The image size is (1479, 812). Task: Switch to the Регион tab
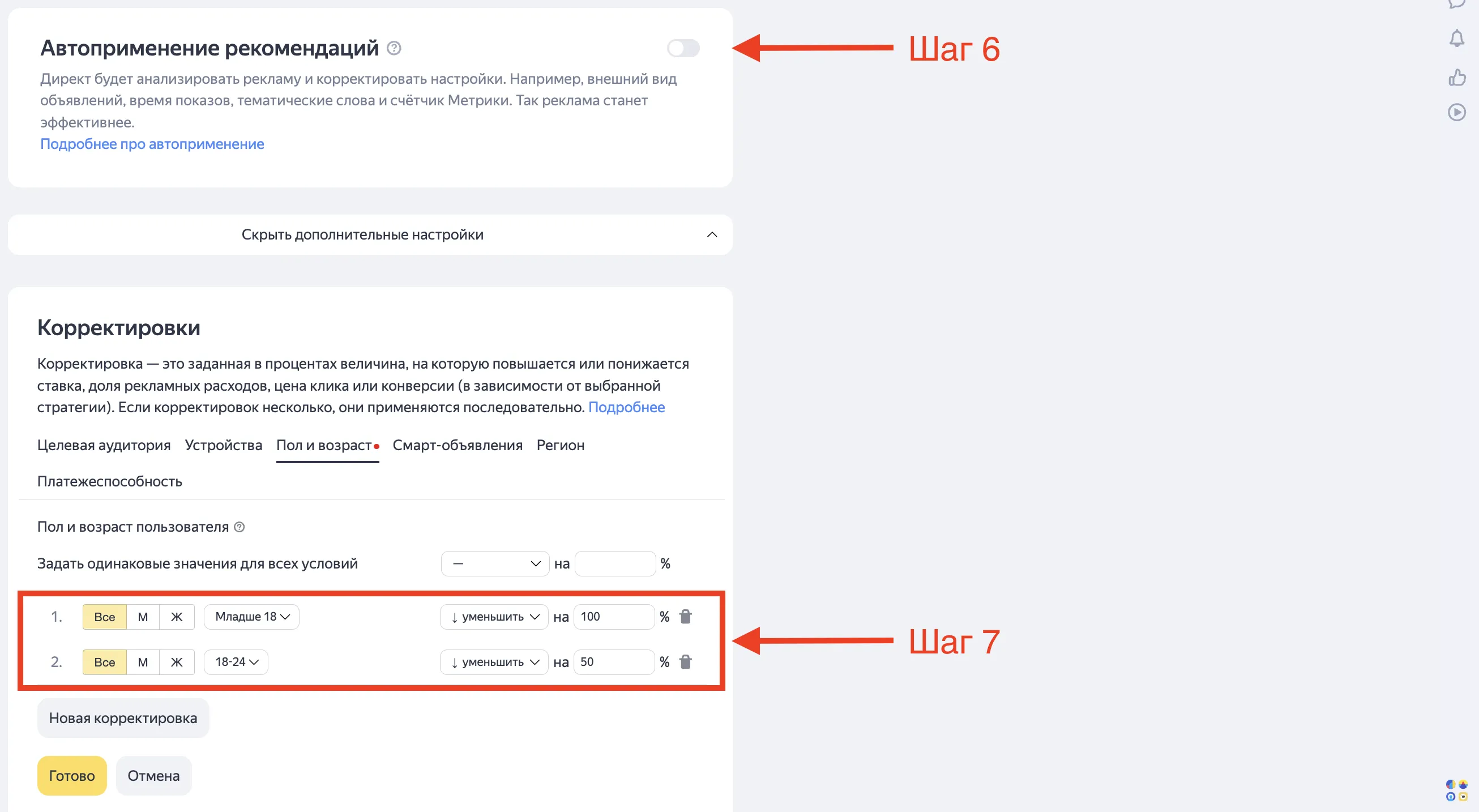[561, 445]
